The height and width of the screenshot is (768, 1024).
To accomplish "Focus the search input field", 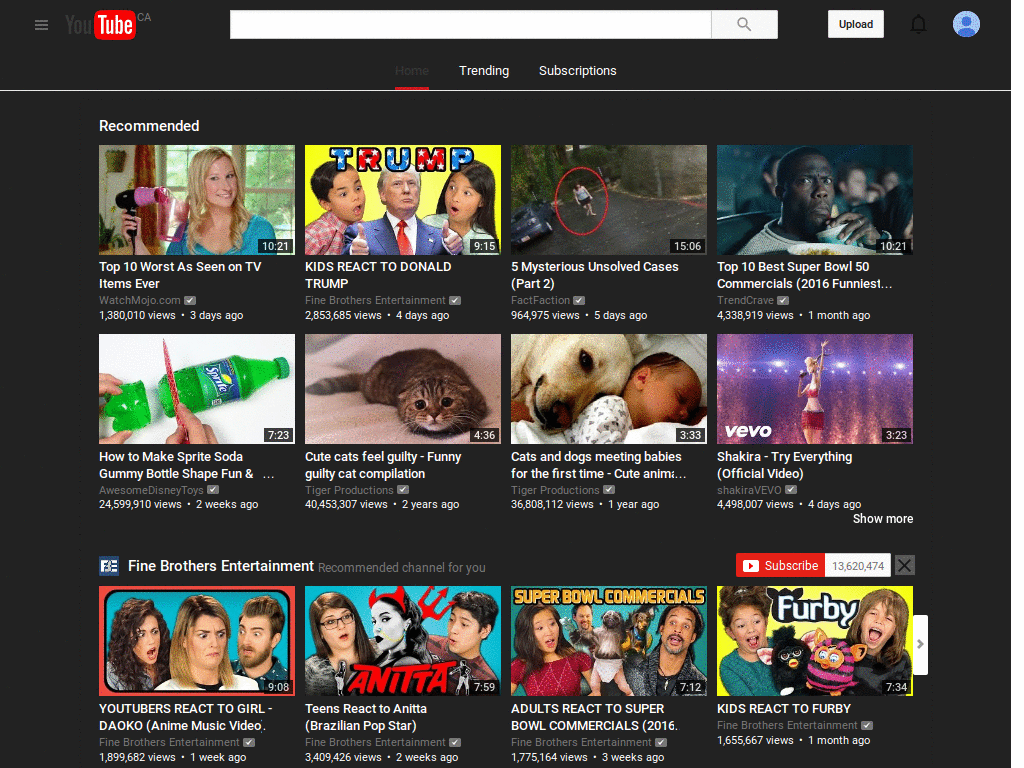I will coord(470,24).
